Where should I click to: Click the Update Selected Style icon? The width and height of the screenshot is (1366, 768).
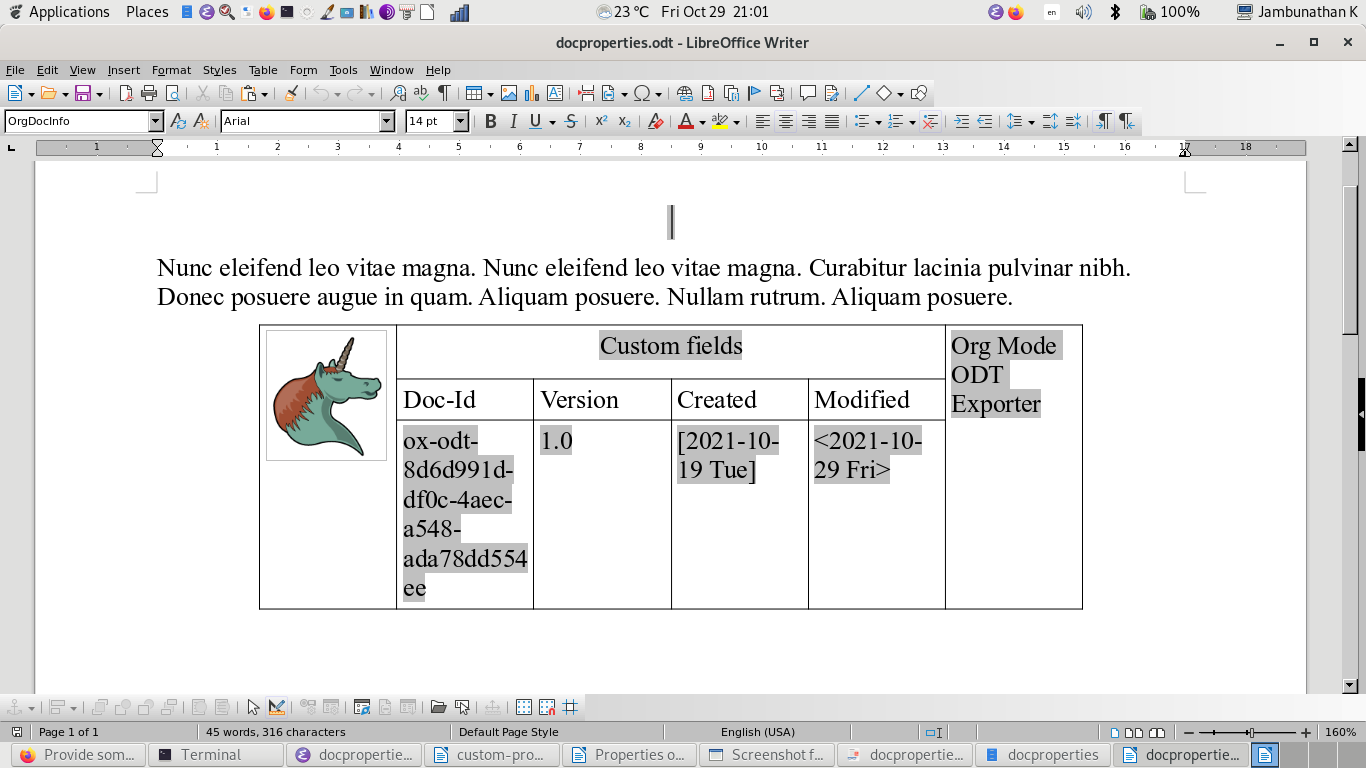pos(178,121)
